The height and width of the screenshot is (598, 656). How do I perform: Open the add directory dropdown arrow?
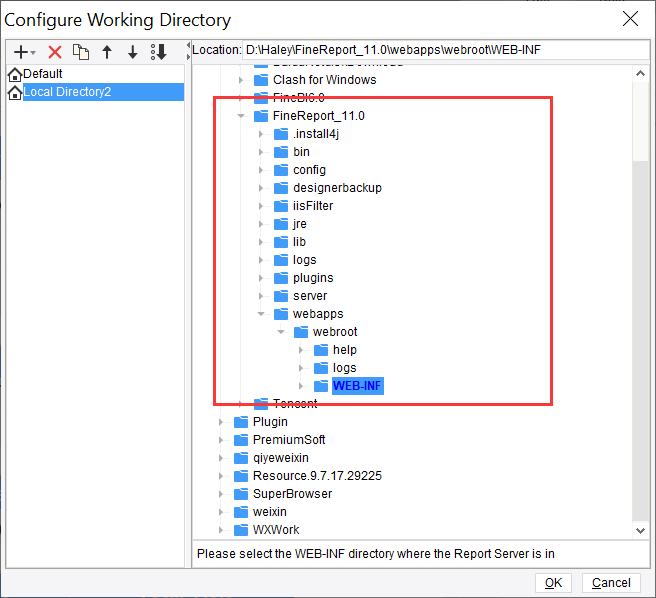pos(33,53)
